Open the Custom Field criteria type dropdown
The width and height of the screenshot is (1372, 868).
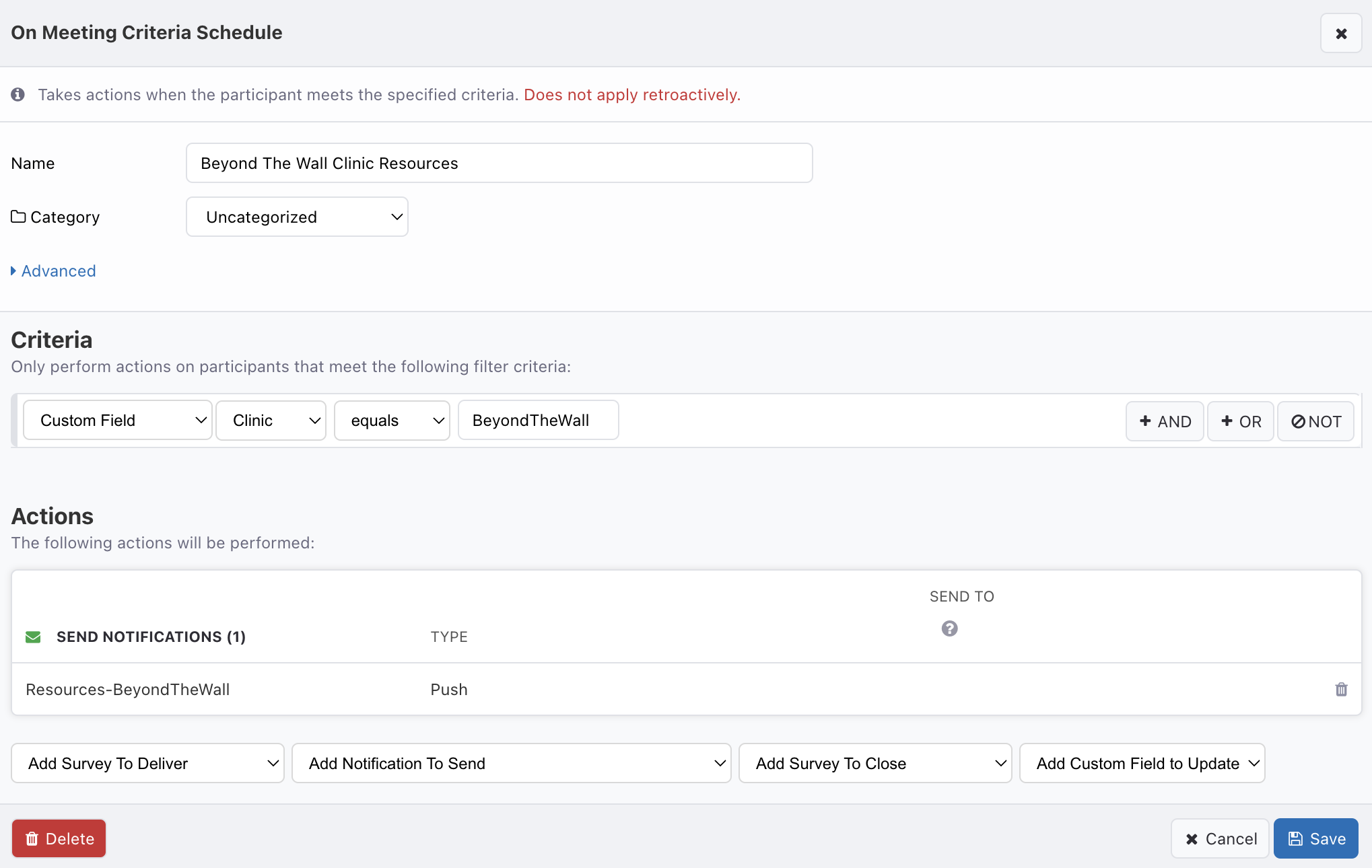(118, 421)
